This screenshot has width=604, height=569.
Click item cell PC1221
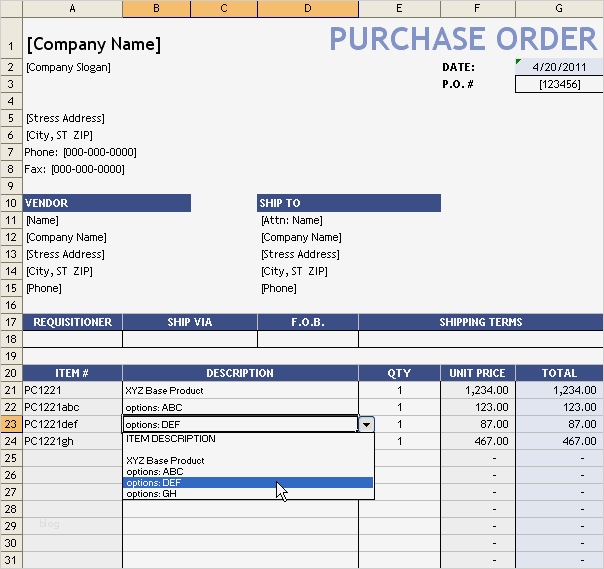pyautogui.click(x=72, y=390)
